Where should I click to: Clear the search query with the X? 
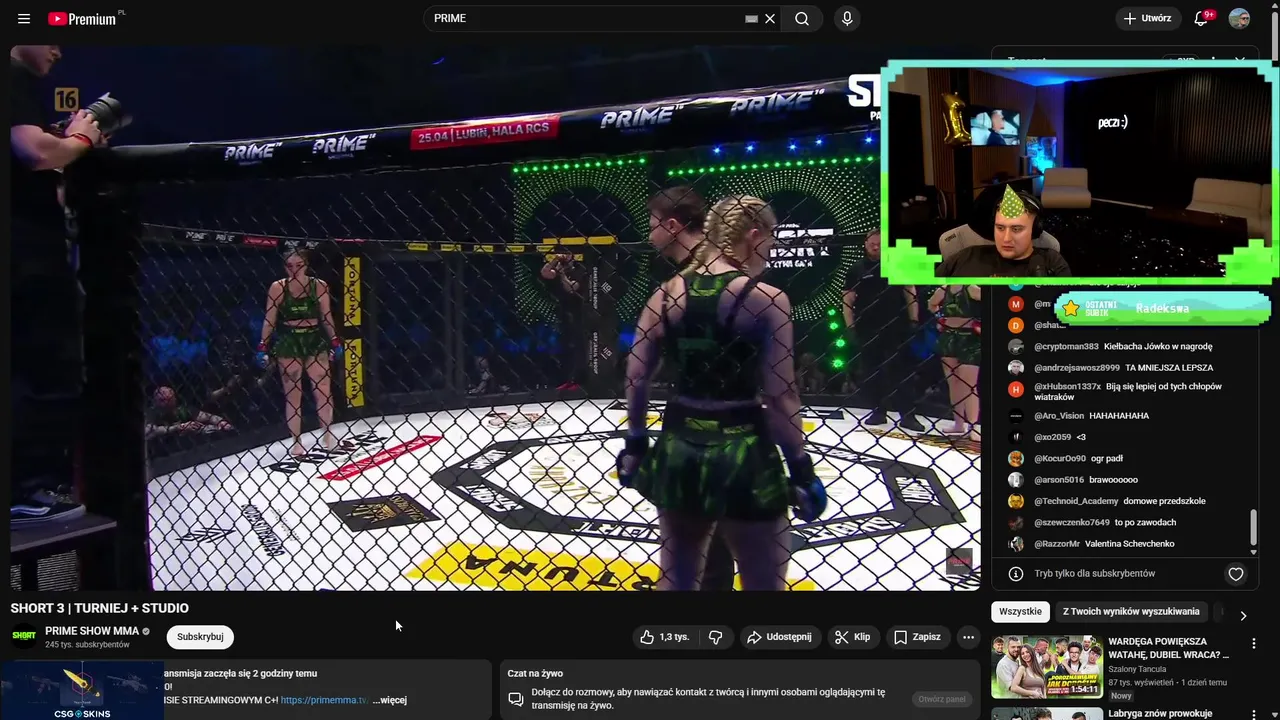tap(770, 19)
